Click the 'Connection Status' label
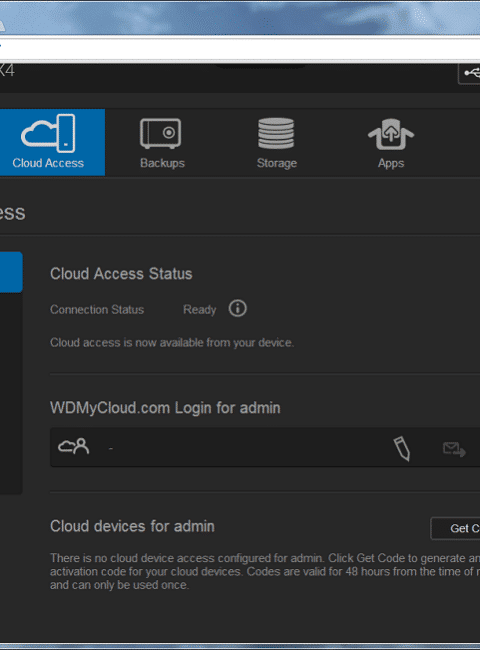This screenshot has width=480, height=650. pyautogui.click(x=97, y=310)
